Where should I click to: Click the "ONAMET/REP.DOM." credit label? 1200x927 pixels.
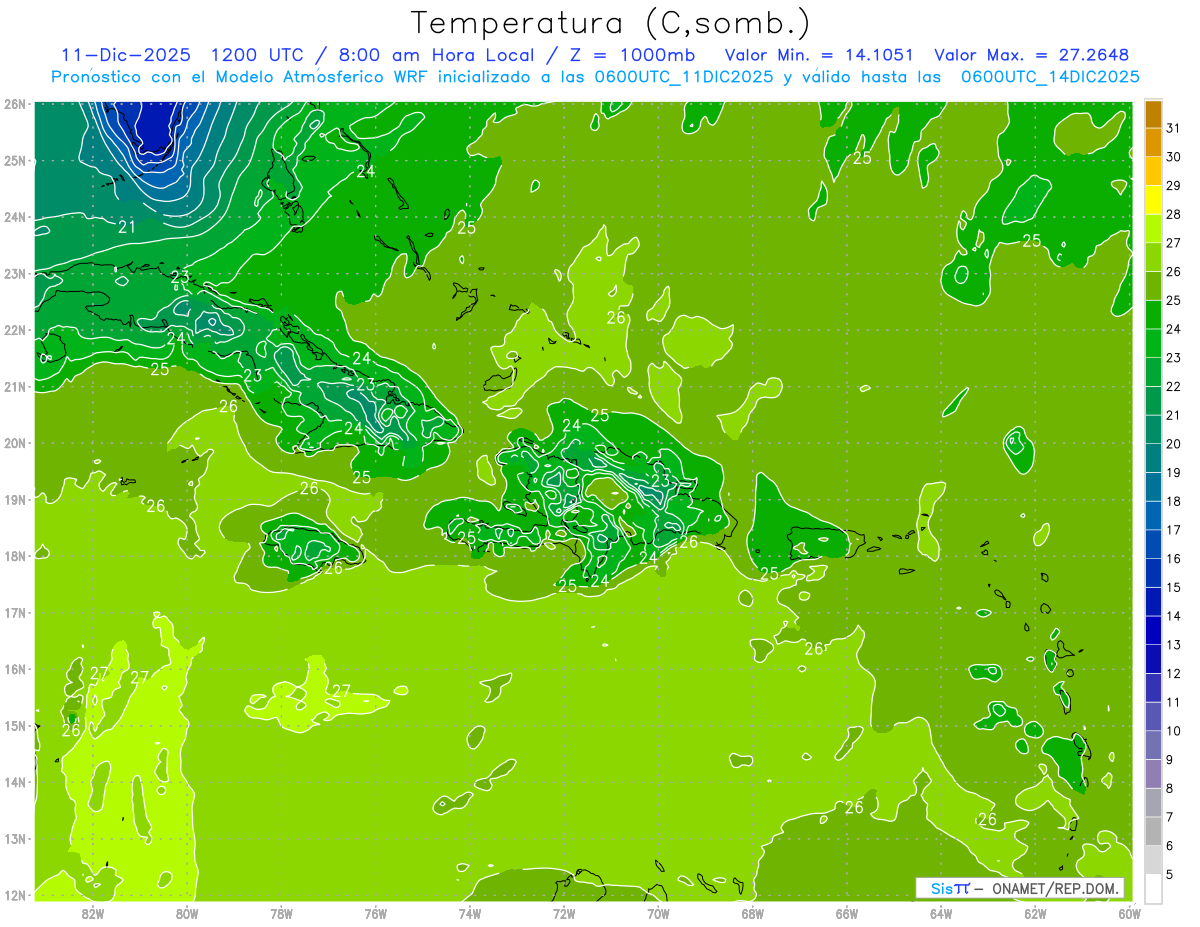1054,888
